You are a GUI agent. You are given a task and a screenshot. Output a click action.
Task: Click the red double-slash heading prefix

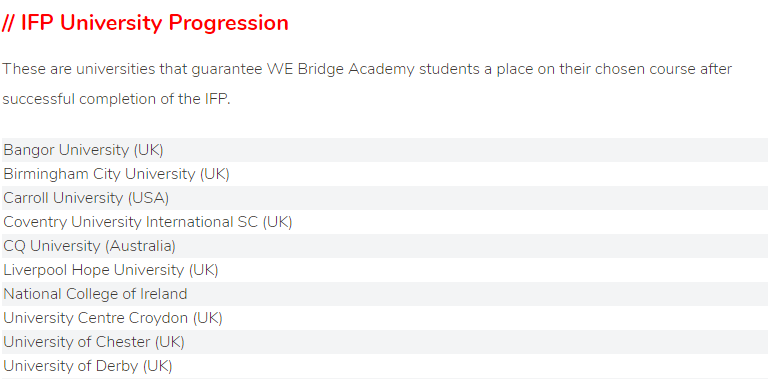(8, 23)
